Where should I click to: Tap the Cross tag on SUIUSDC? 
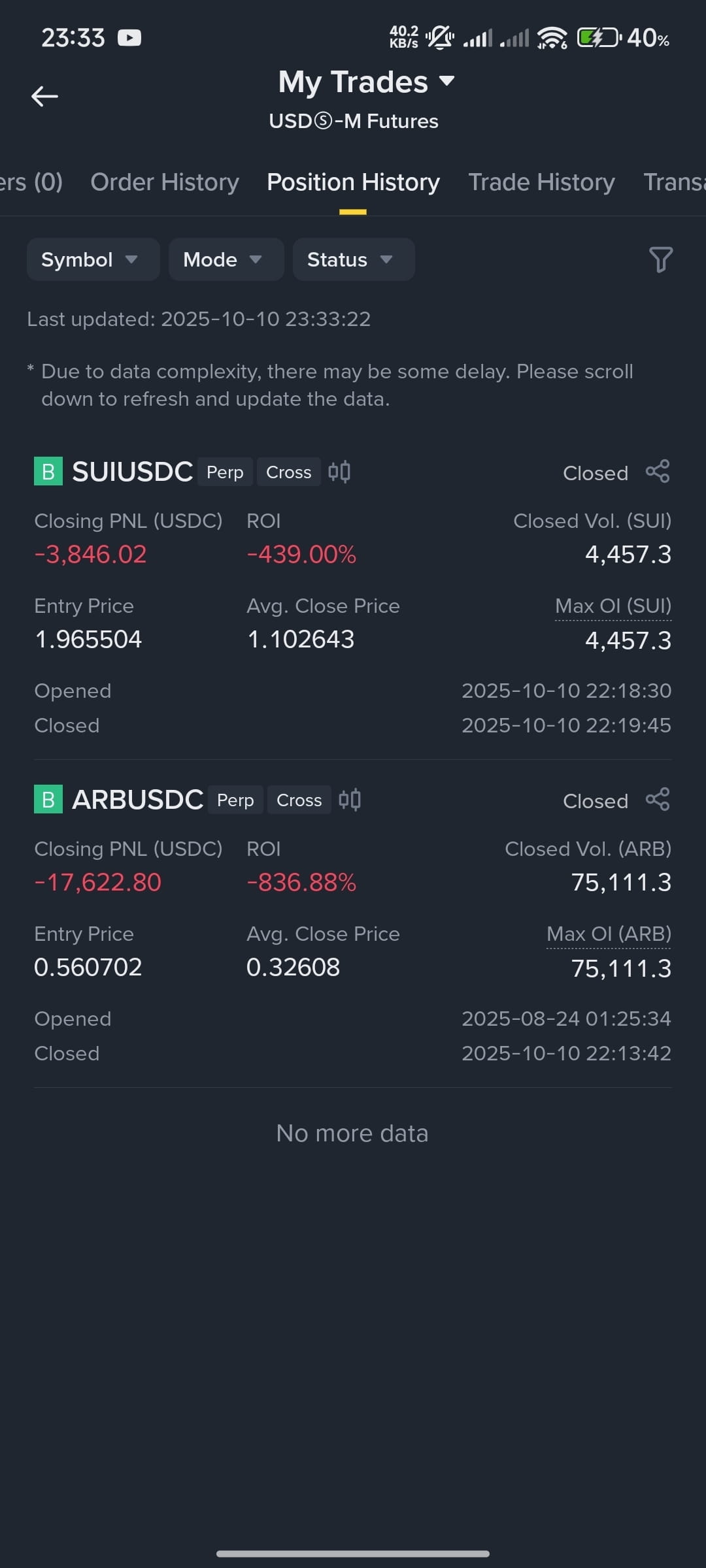point(288,472)
